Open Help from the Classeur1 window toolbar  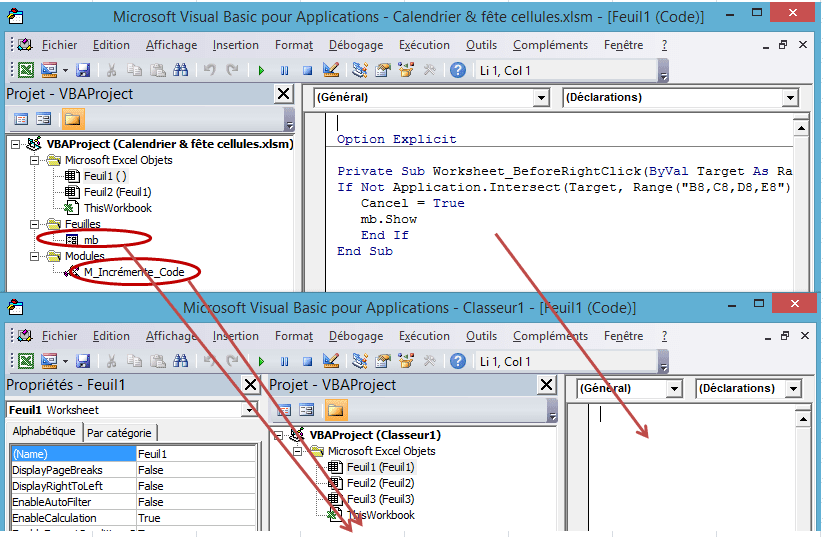point(458,361)
